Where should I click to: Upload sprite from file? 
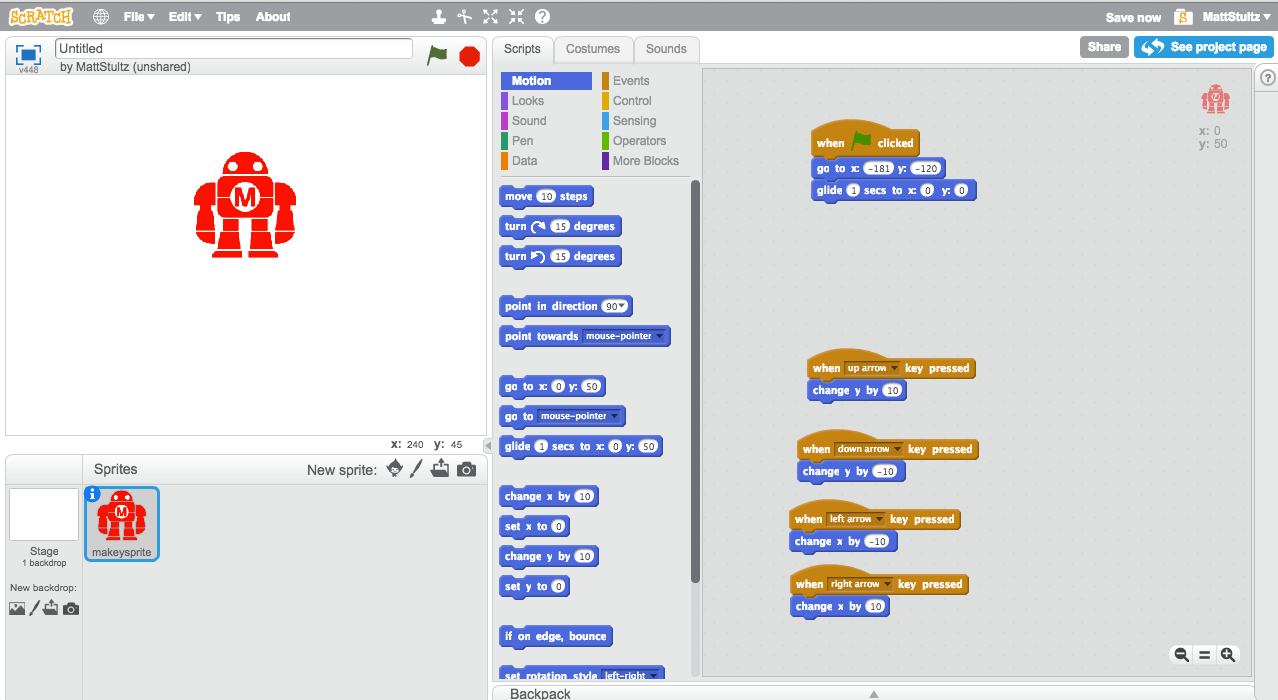(x=440, y=469)
